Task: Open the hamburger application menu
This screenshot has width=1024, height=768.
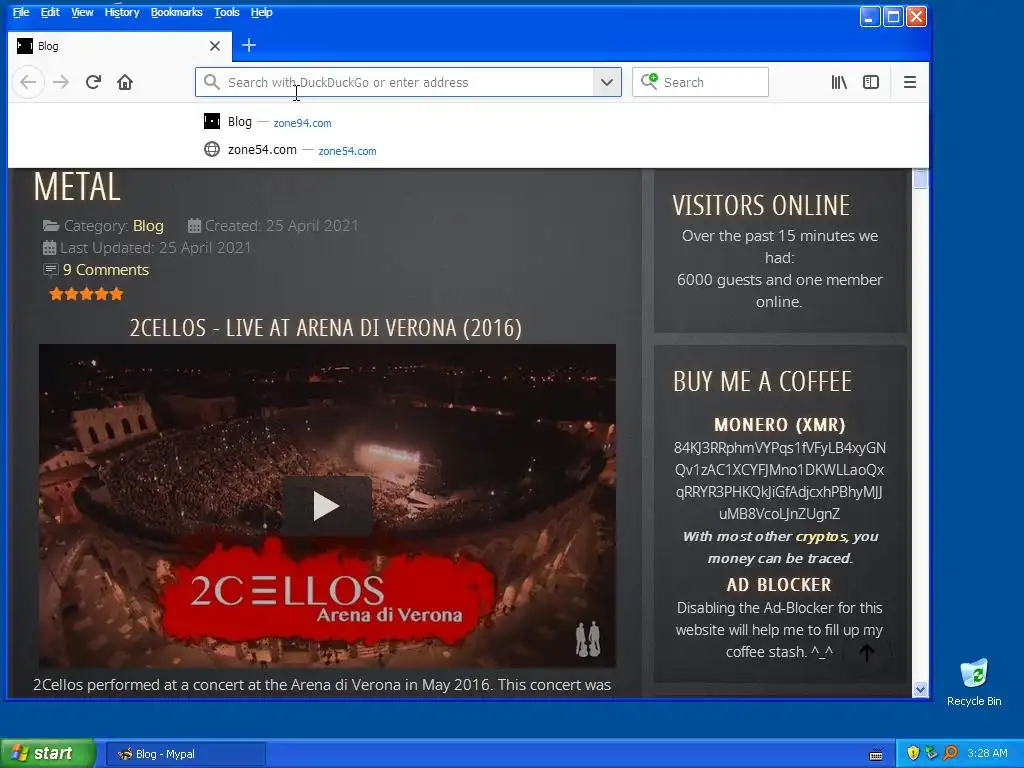Action: [x=910, y=82]
